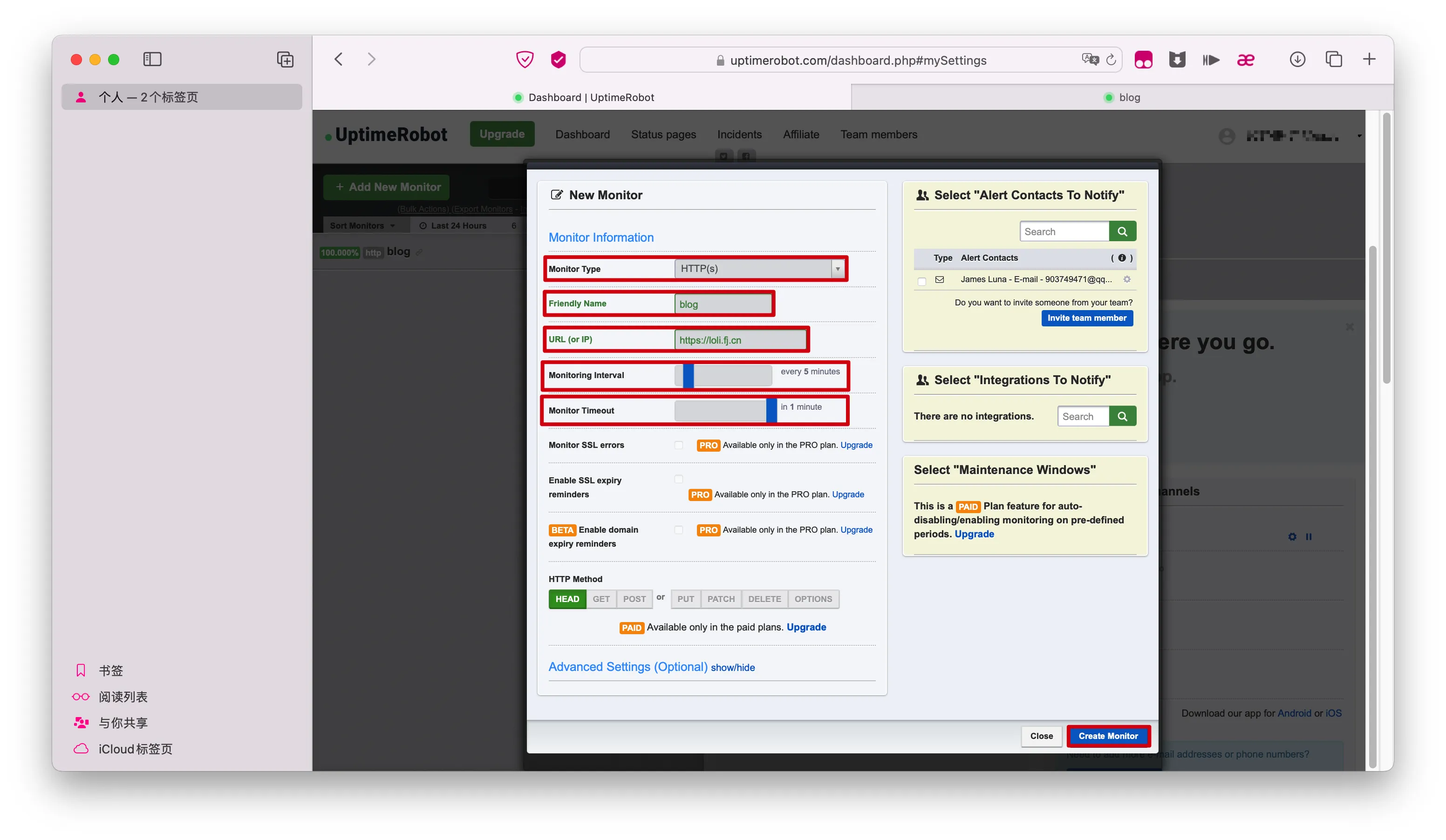
Task: Open iCloud标签页 in the sidebar
Action: coord(122,749)
